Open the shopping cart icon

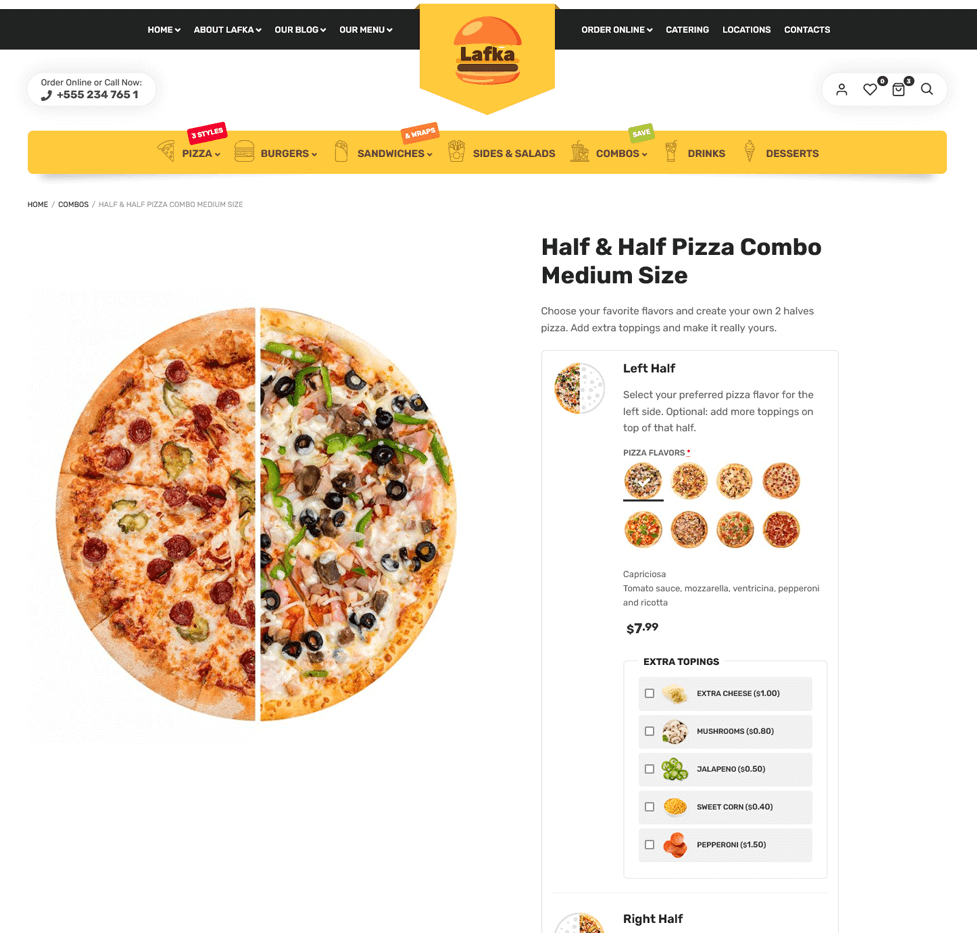coord(898,90)
